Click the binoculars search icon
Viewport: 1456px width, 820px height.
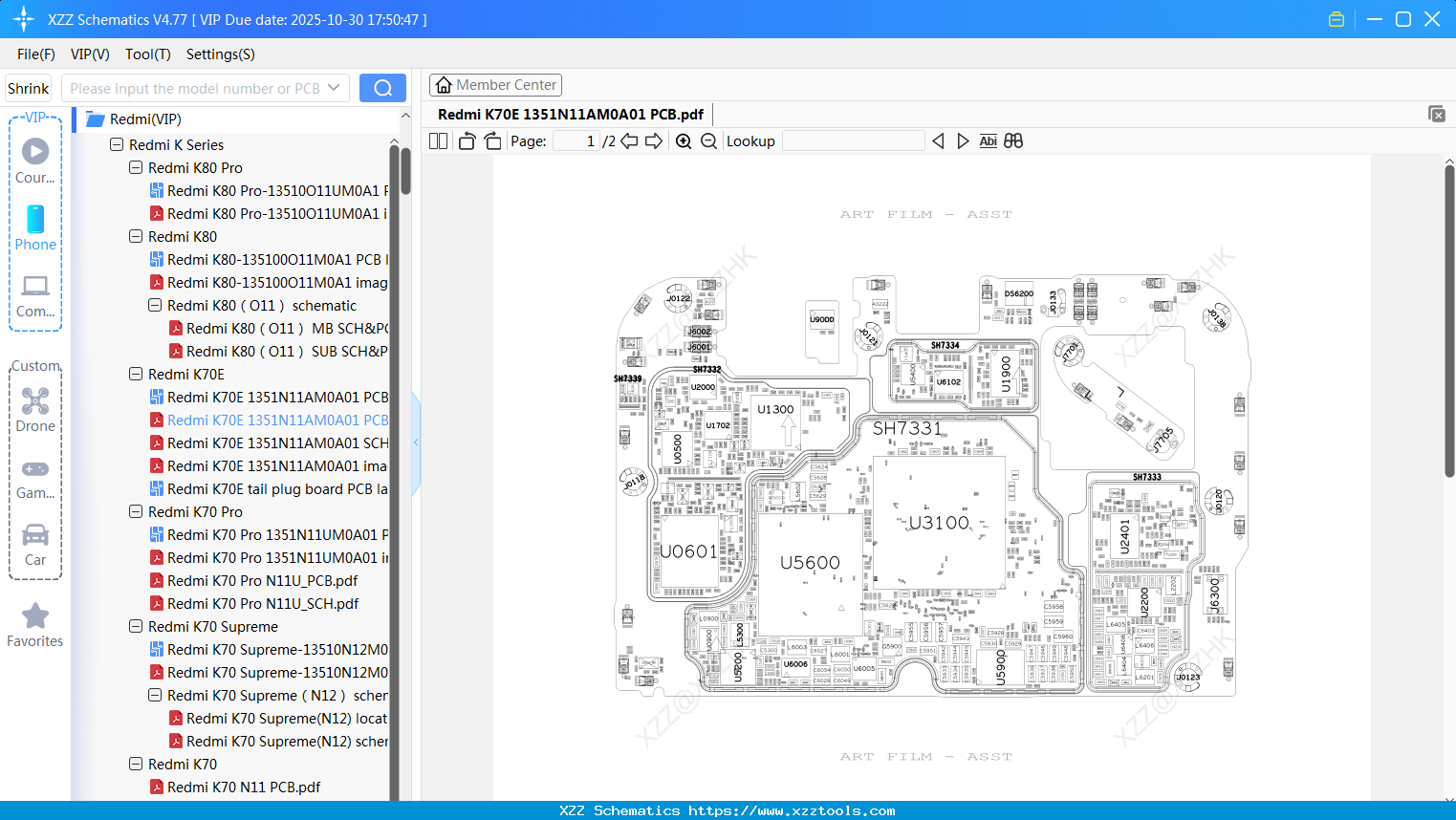[x=1013, y=140]
